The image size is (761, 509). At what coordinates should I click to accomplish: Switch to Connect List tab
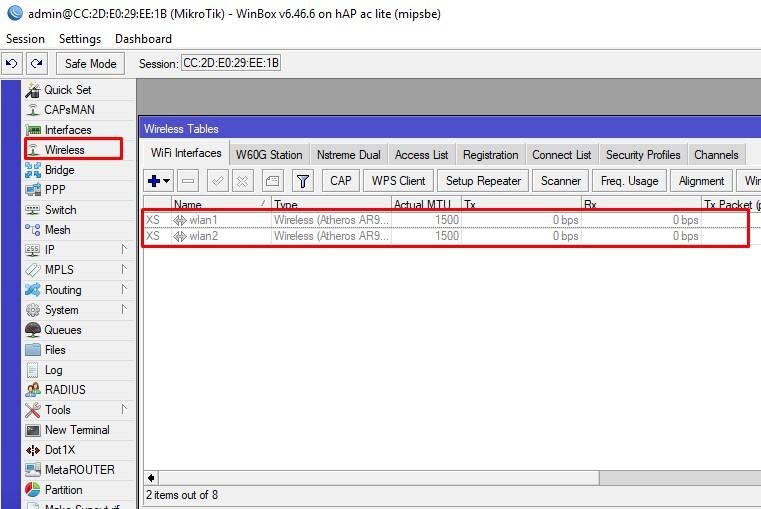562,155
